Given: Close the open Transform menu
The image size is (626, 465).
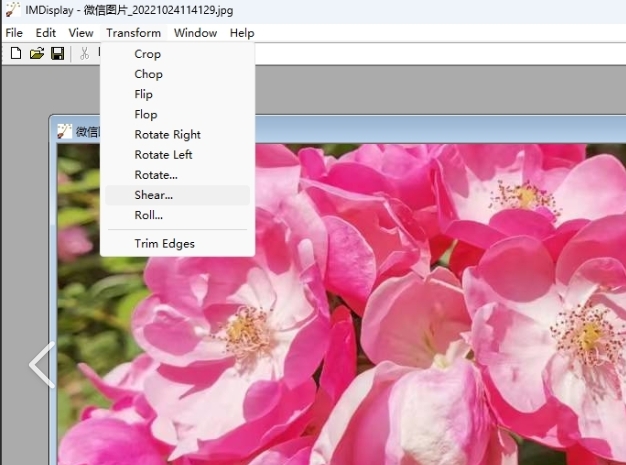Looking at the screenshot, I should (x=133, y=33).
